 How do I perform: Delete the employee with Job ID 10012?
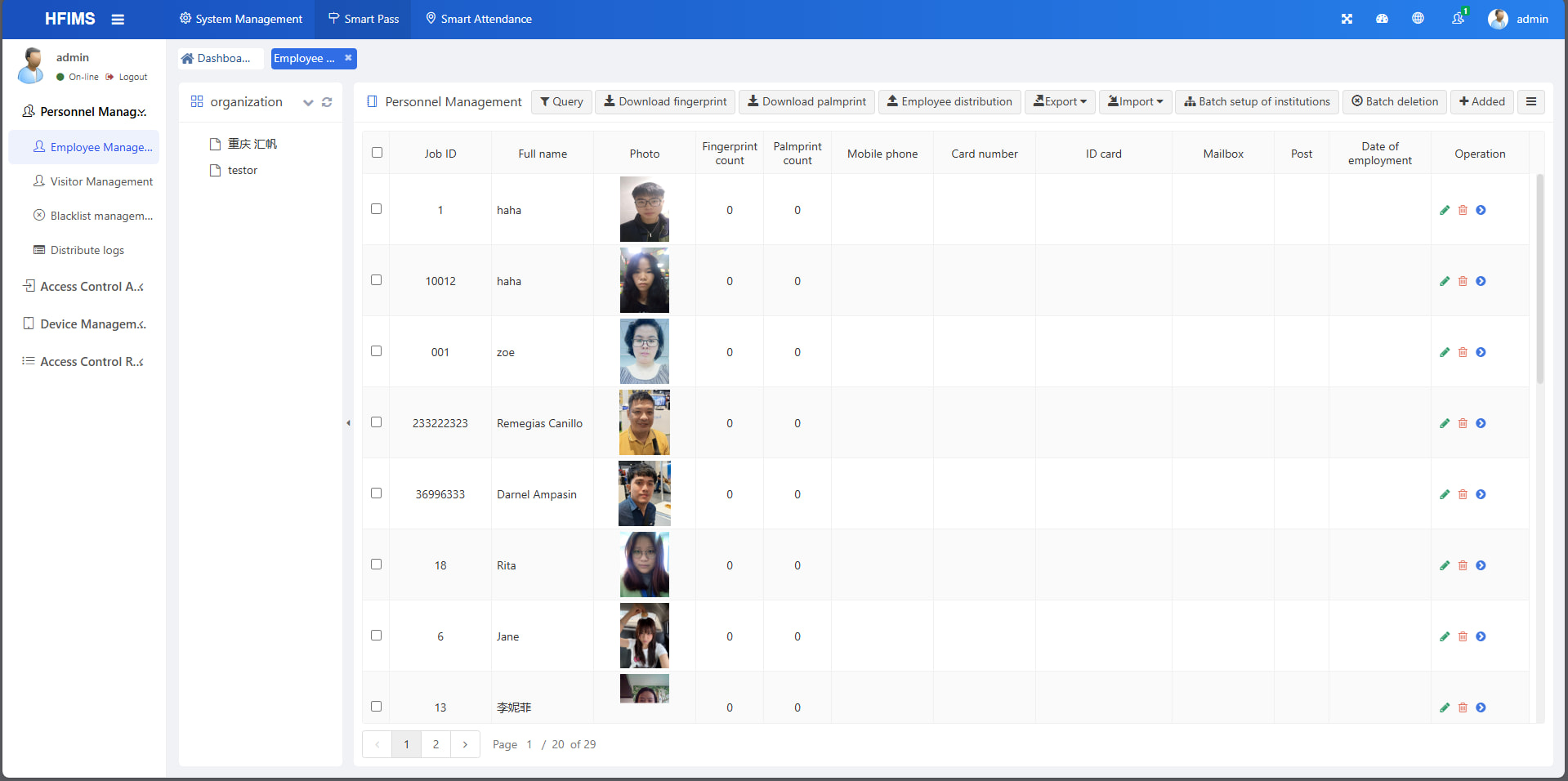(x=1463, y=281)
